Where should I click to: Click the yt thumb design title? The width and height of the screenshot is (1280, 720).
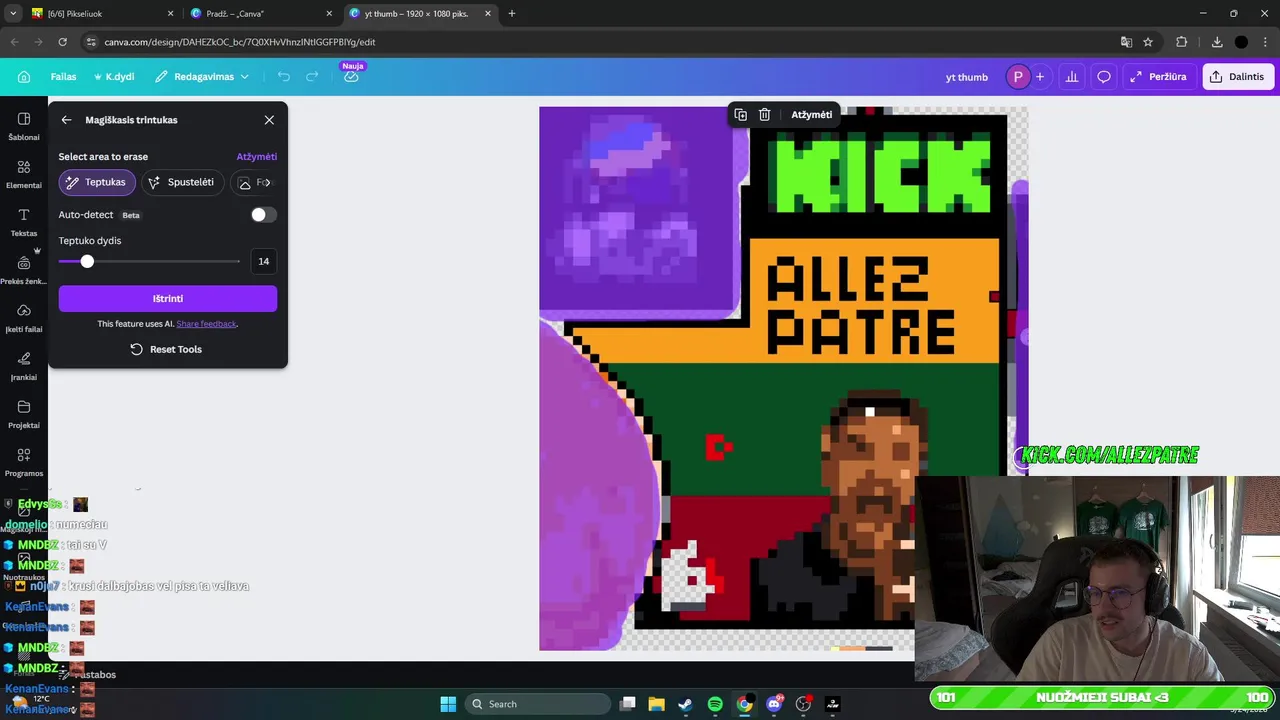[x=966, y=77]
